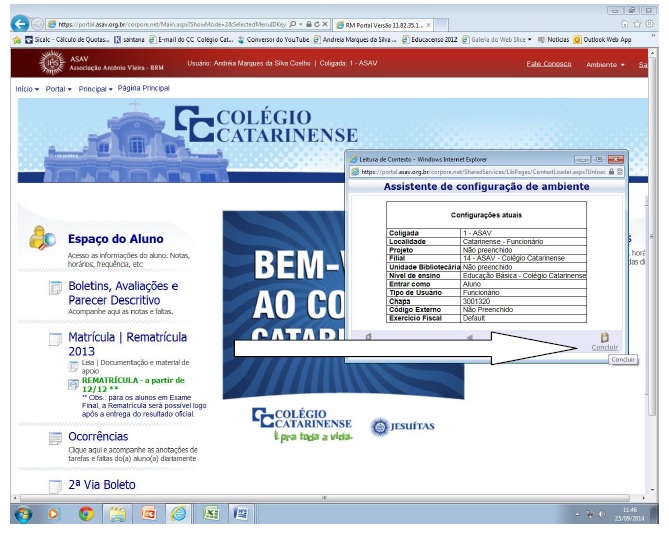Click the page horizontal scrollbar

click(x=325, y=498)
